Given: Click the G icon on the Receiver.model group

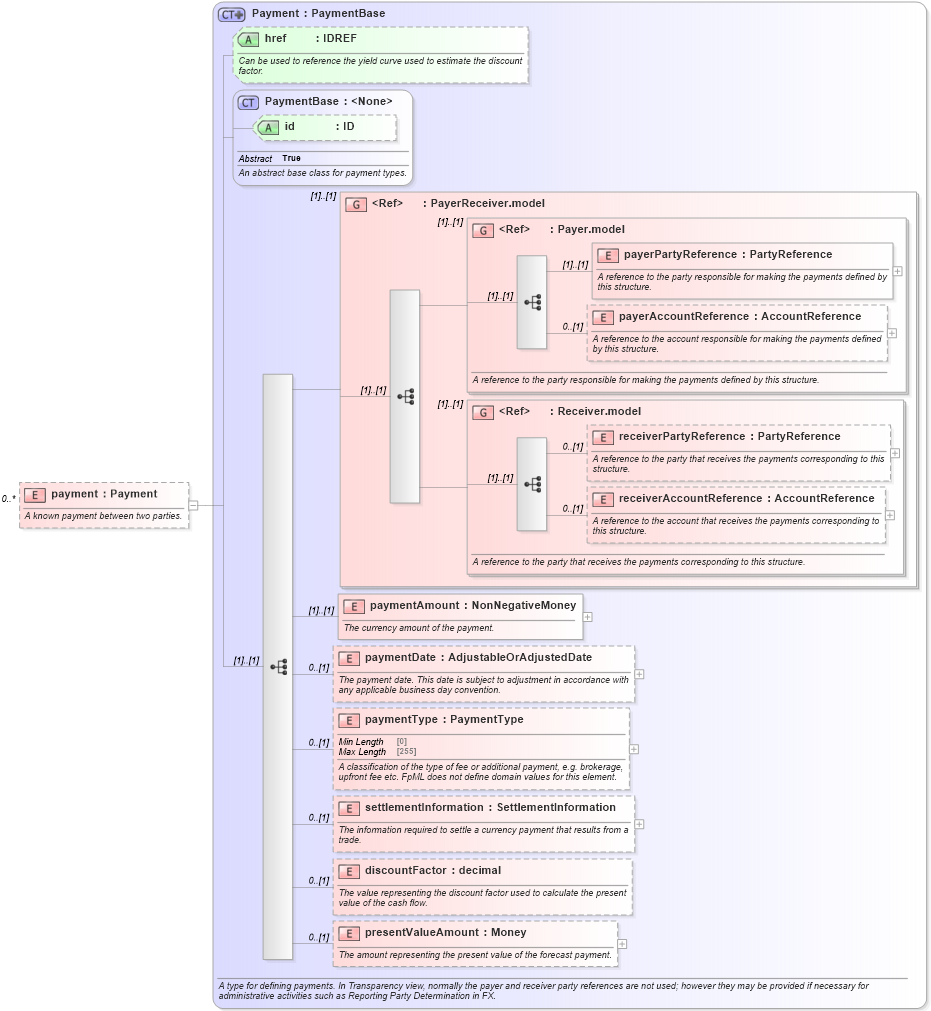Looking at the screenshot, I should click(483, 411).
